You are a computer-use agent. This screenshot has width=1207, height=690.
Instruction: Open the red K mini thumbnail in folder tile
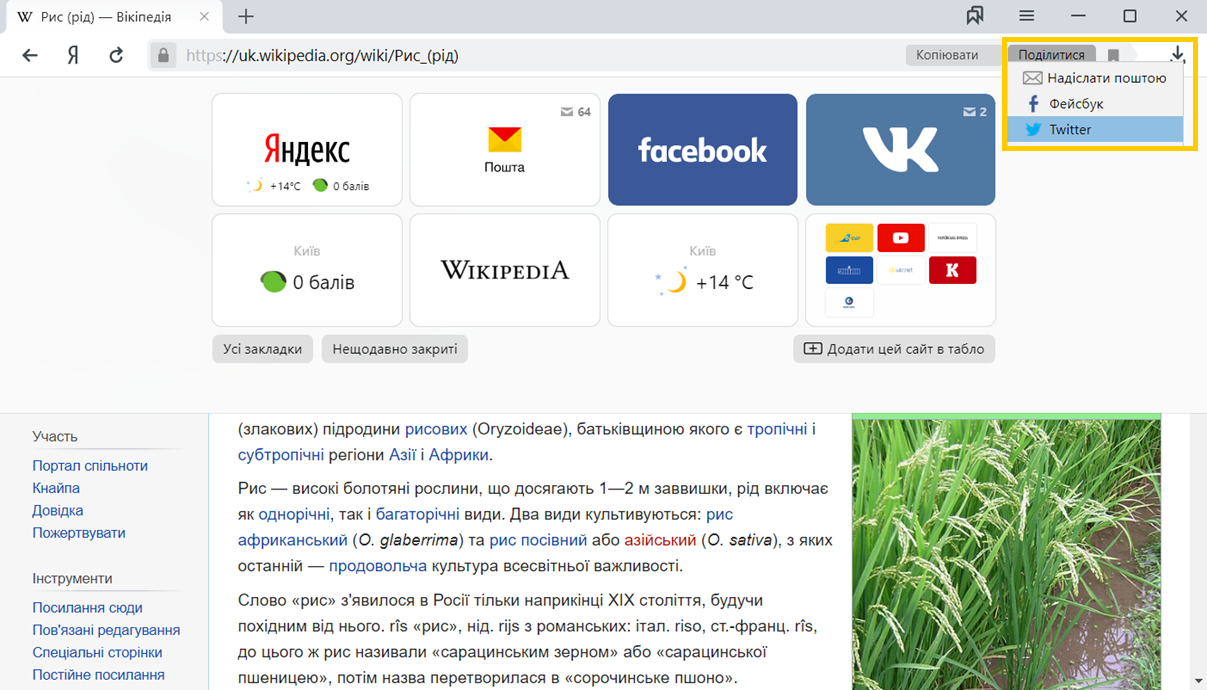coord(952,270)
